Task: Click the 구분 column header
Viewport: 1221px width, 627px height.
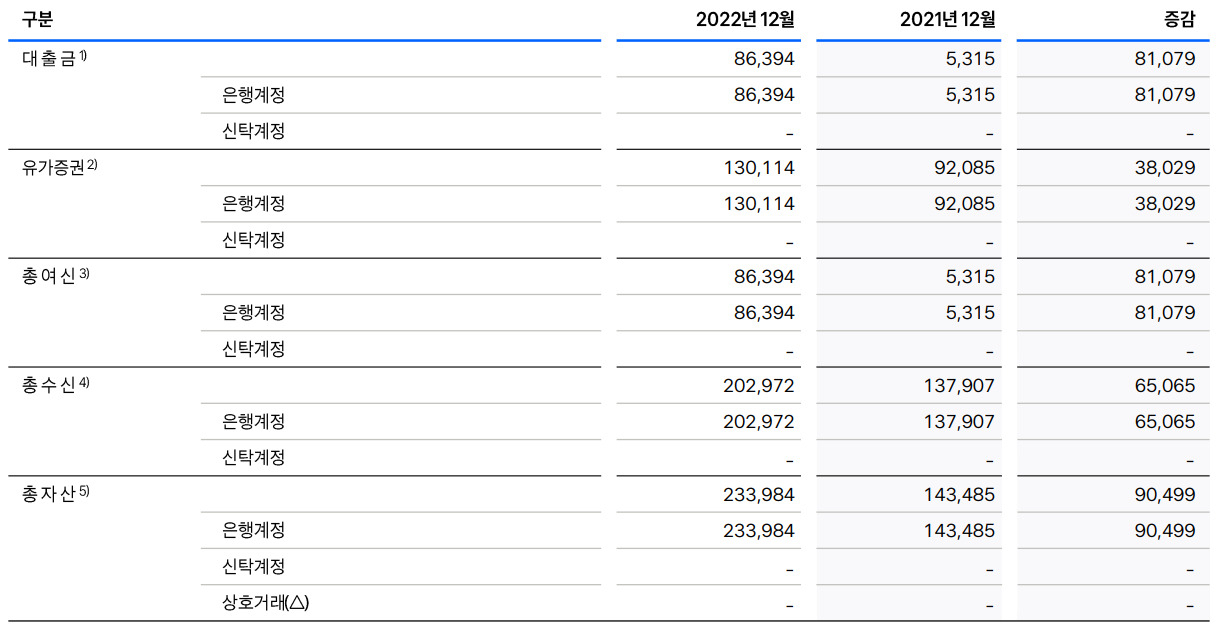Action: tap(37, 19)
